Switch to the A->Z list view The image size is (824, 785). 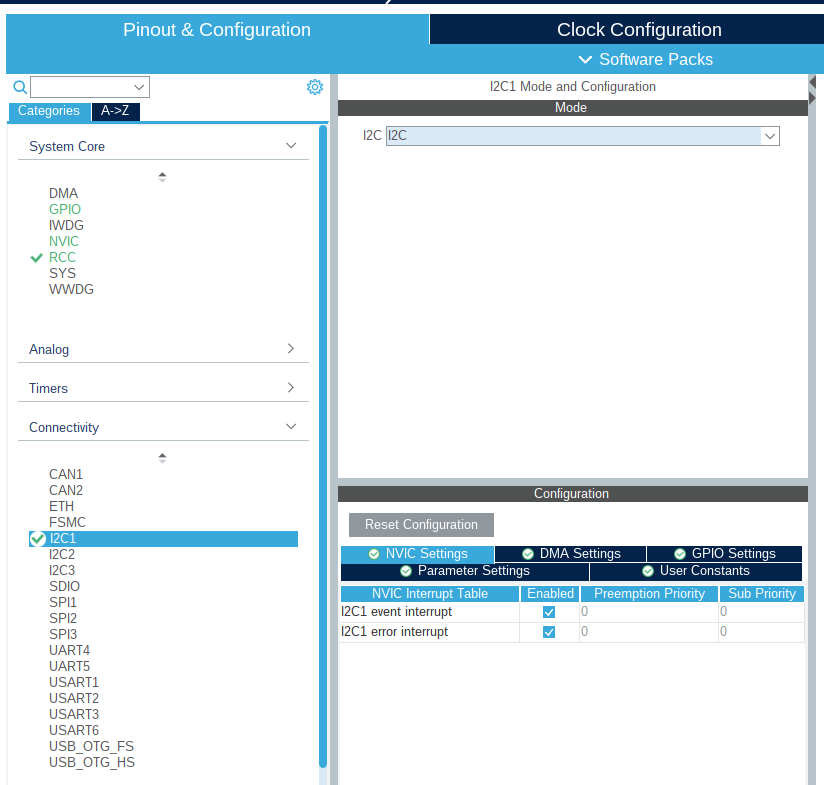tap(115, 111)
